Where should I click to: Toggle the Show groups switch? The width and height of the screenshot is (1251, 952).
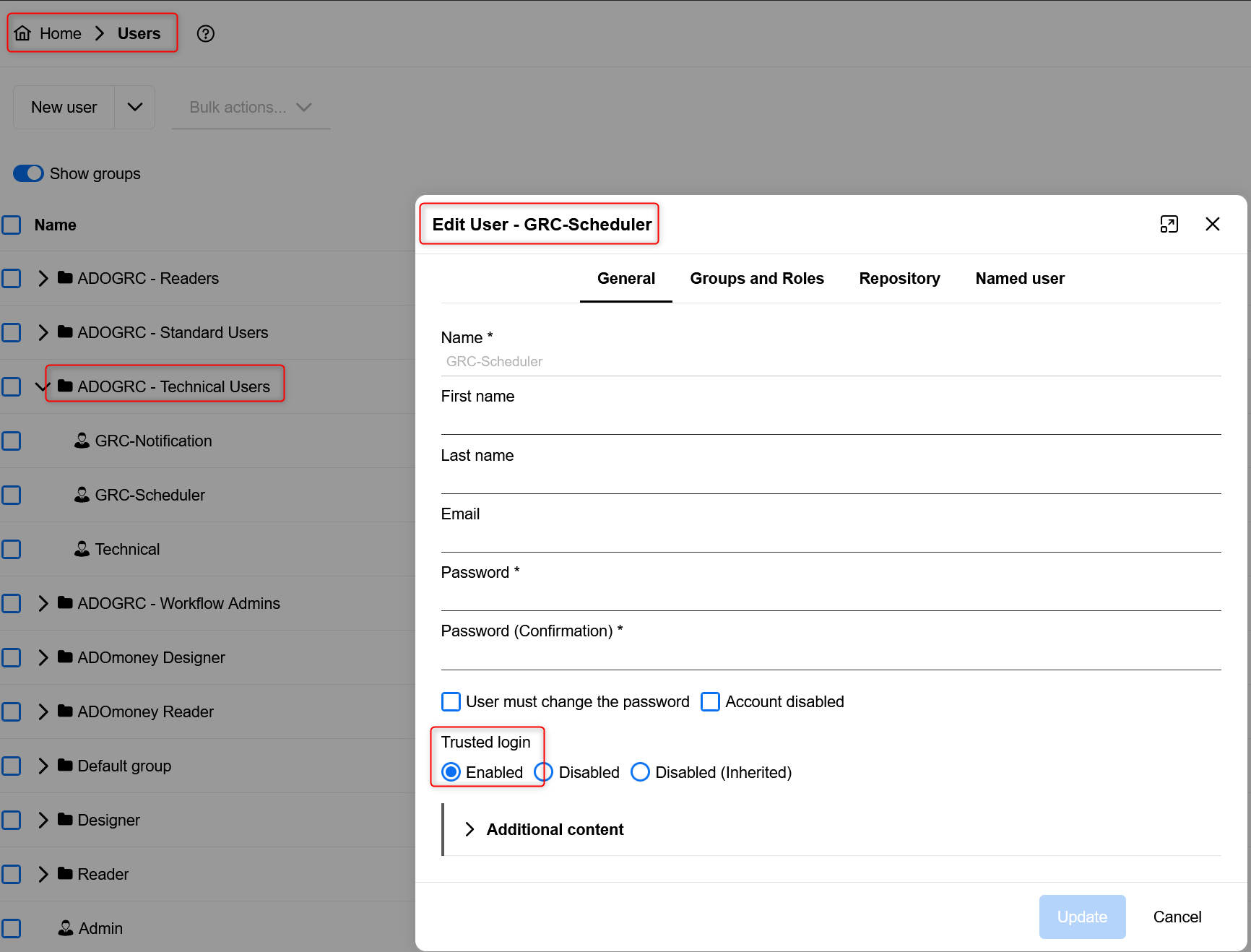click(x=29, y=173)
